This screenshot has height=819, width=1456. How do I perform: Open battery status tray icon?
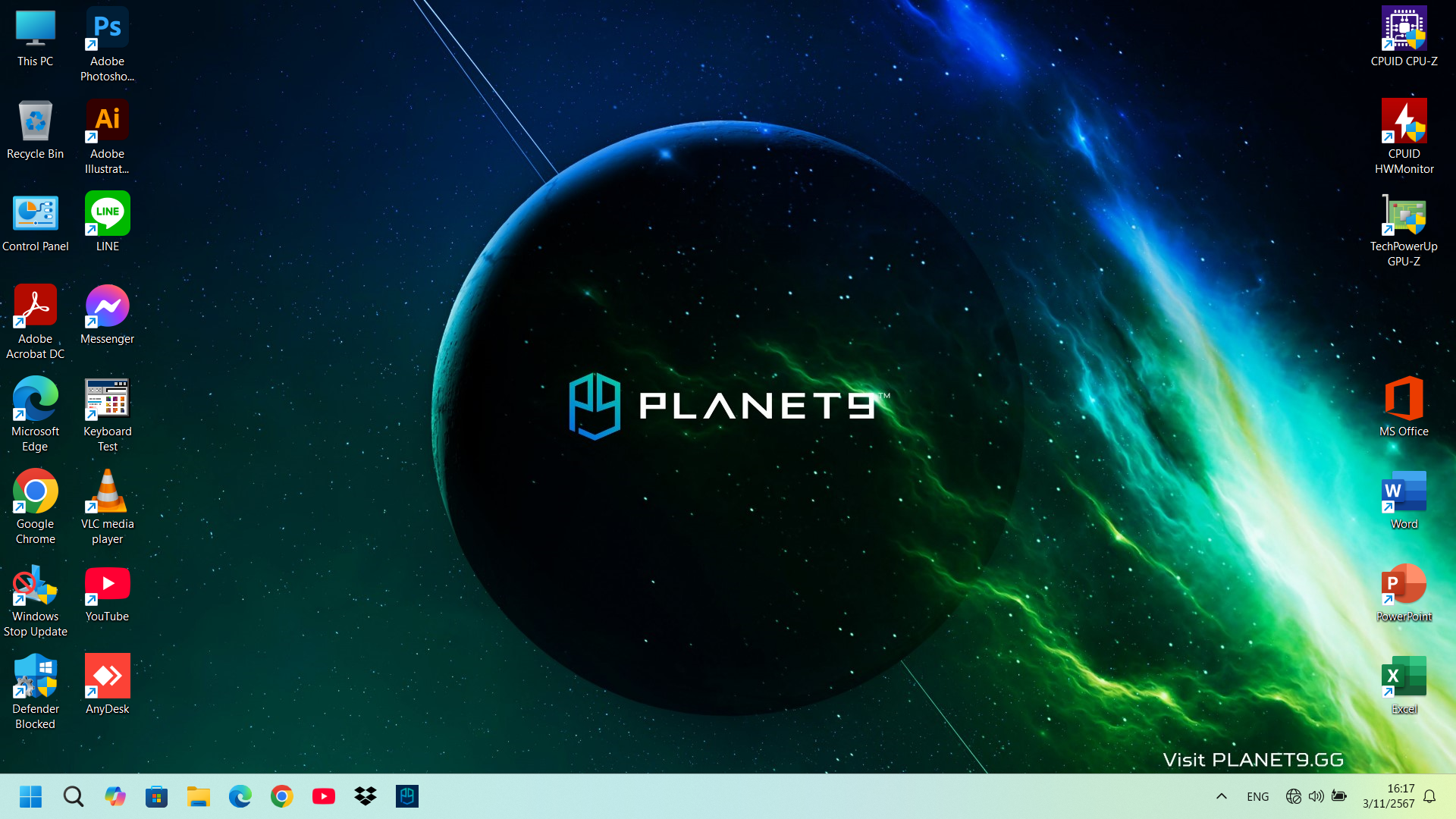[1339, 796]
